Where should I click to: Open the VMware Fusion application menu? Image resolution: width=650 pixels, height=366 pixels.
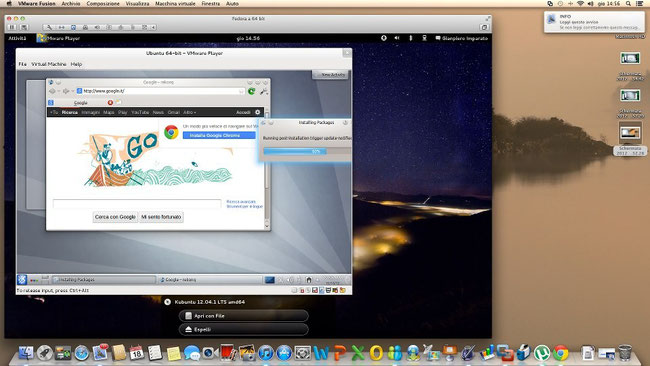(x=36, y=3)
